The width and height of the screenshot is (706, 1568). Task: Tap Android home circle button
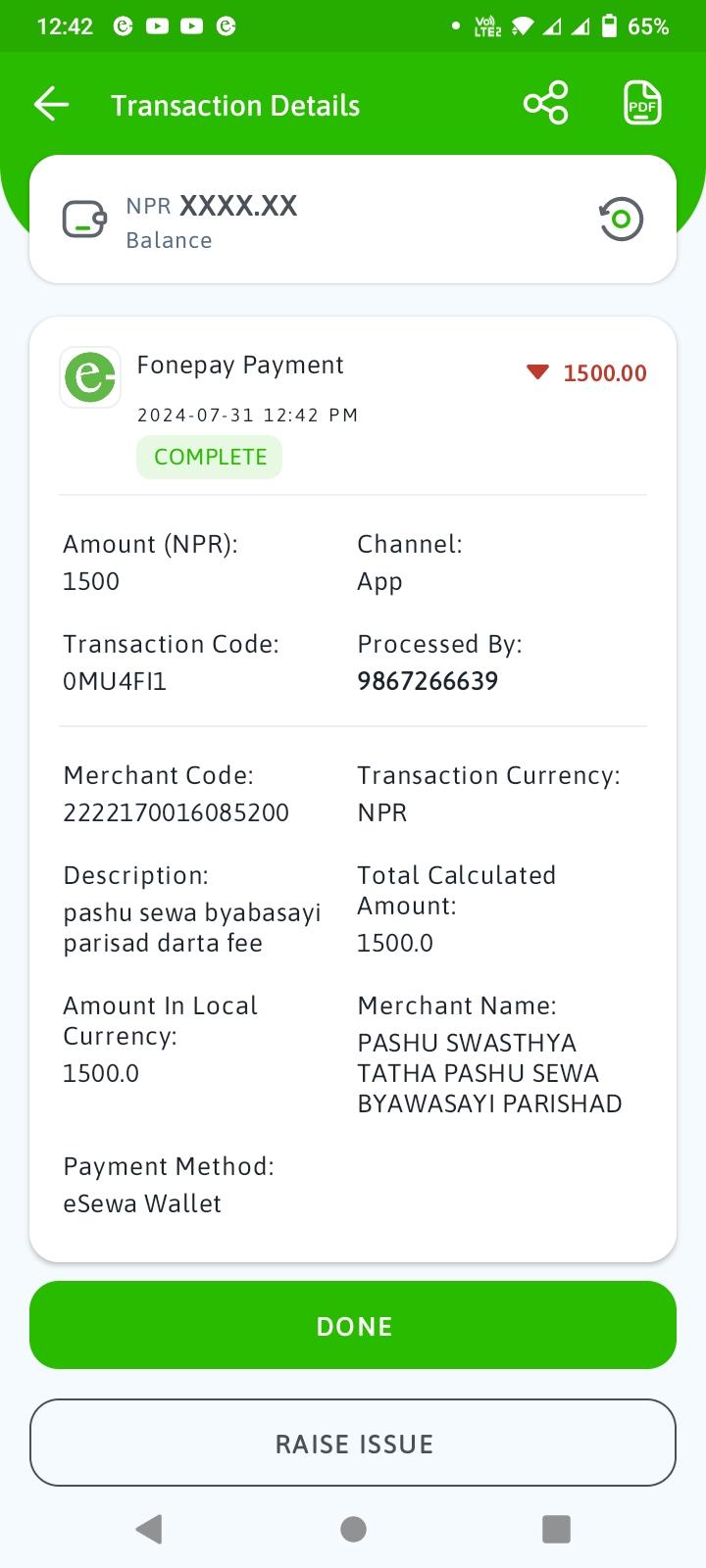pyautogui.click(x=353, y=1529)
